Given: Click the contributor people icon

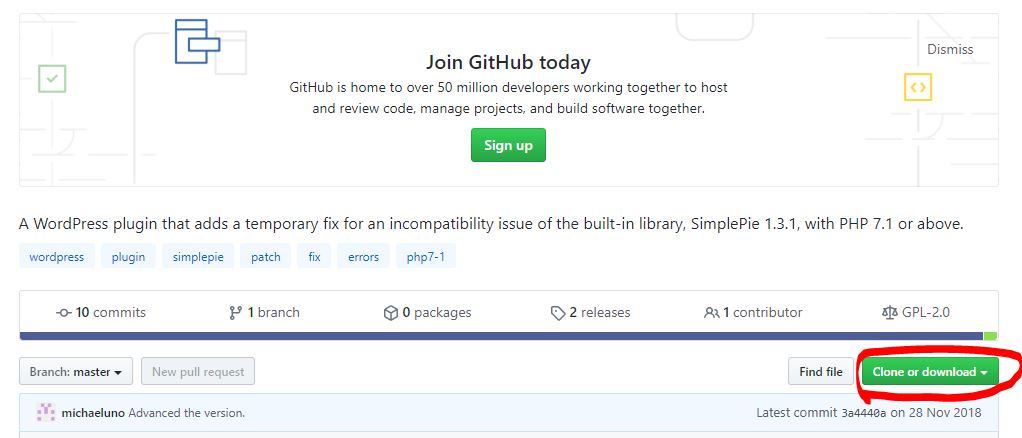Looking at the screenshot, I should click(711, 313).
